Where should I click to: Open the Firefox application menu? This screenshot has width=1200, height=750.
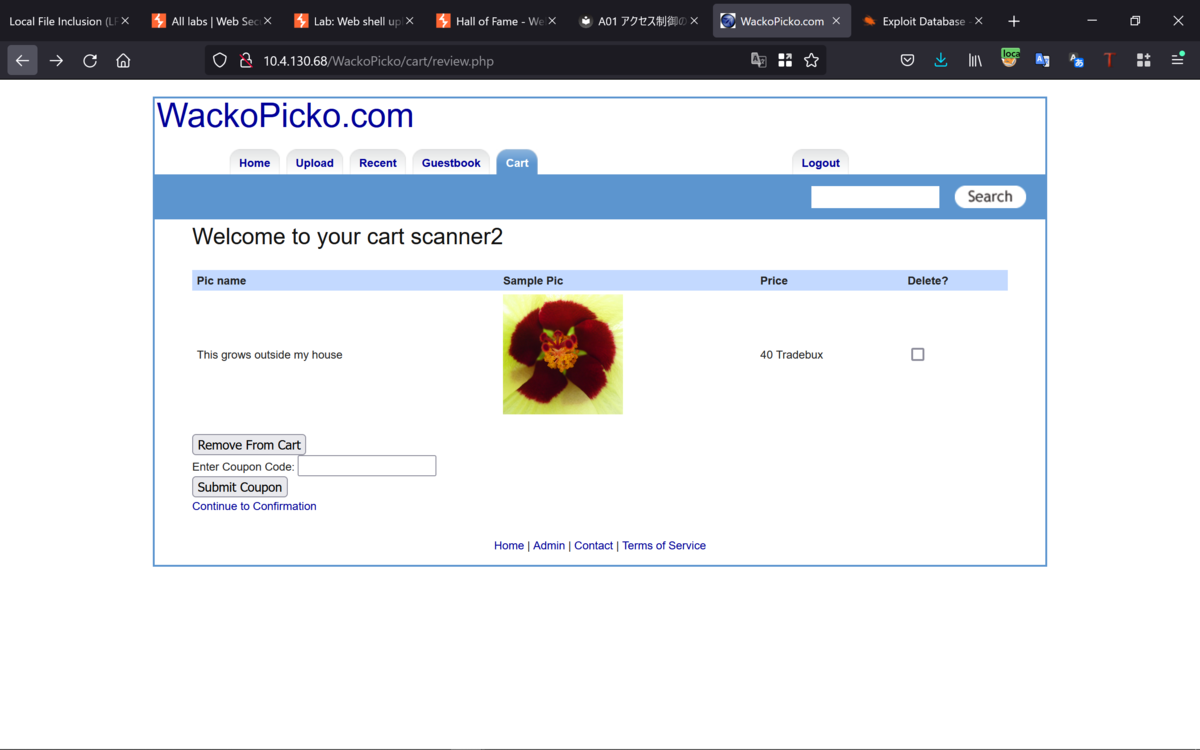click(x=1177, y=61)
